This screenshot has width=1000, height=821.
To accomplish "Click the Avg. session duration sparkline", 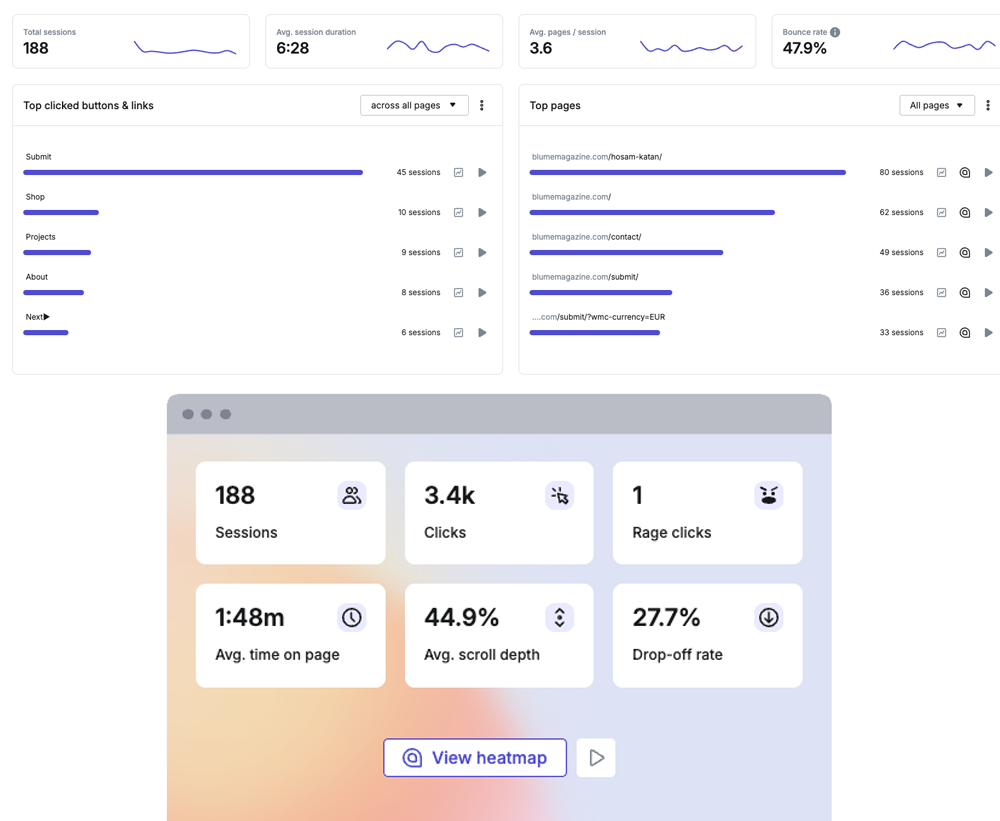I will (438, 46).
